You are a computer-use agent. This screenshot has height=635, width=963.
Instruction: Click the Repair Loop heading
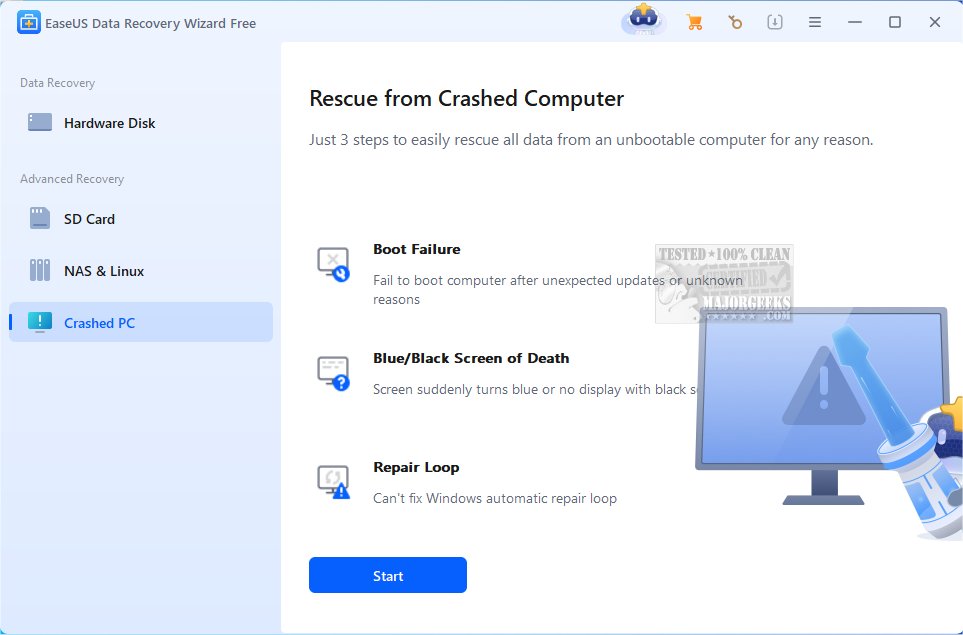416,467
